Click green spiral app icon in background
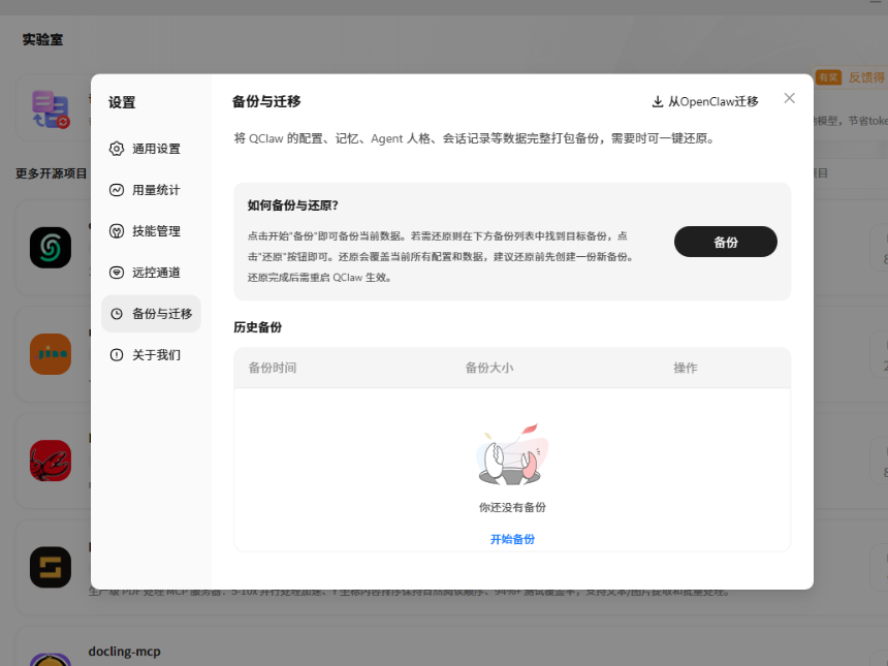 point(50,247)
